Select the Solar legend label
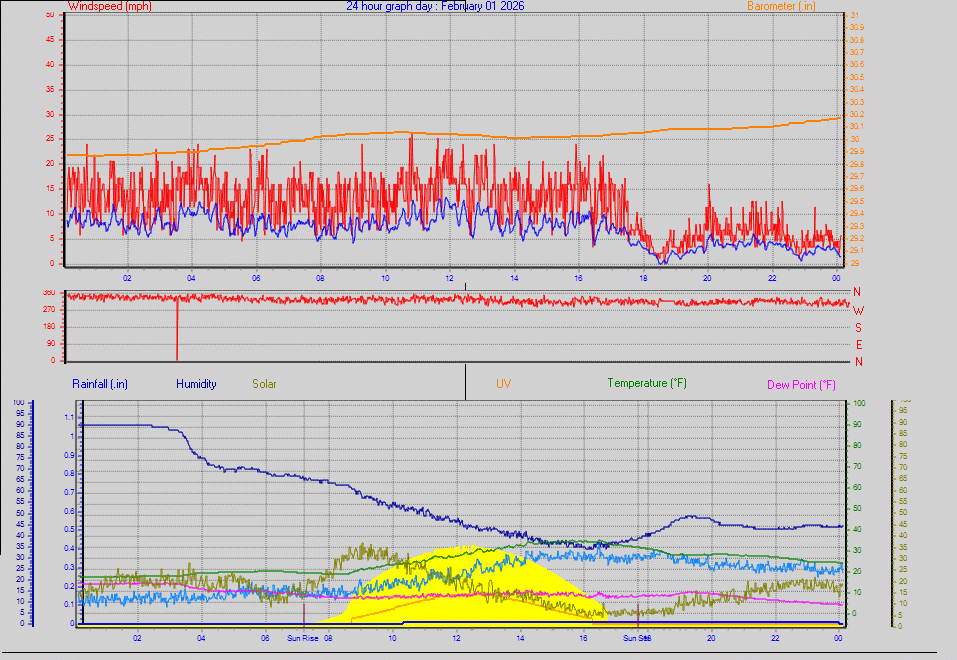Viewport: 957px width, 660px height. pyautogui.click(x=264, y=383)
